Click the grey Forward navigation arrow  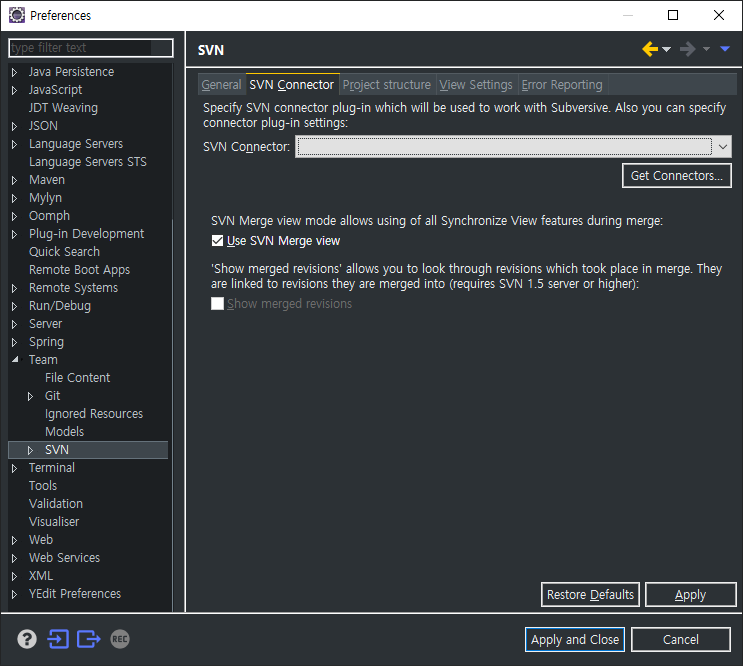point(687,49)
